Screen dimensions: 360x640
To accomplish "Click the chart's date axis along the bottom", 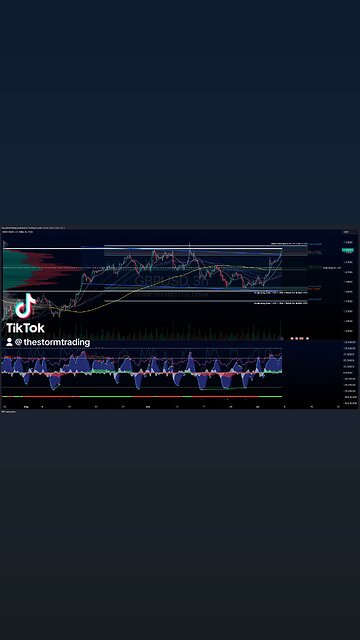I will (x=171, y=407).
